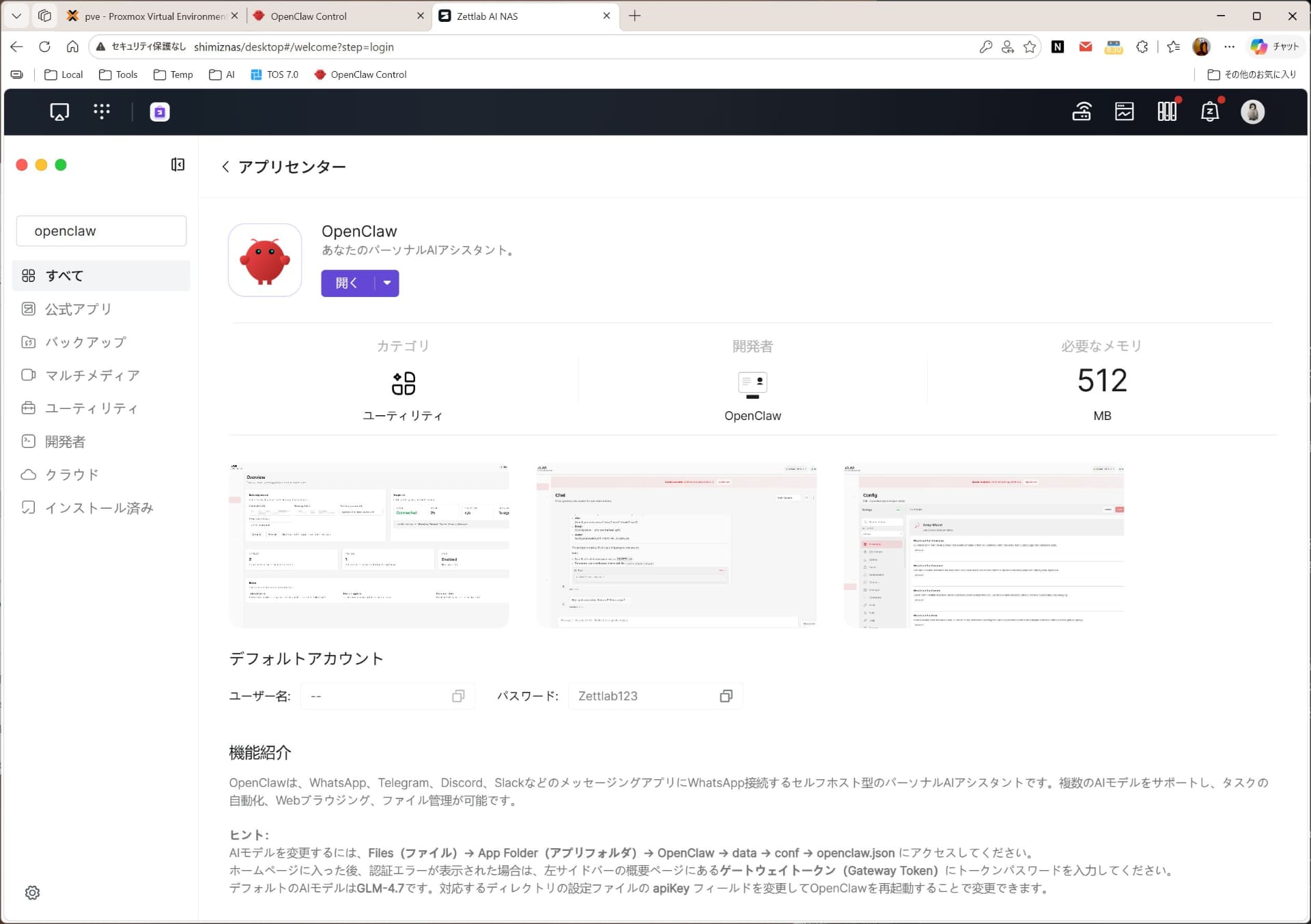Select バックアップ category
Viewport: 1311px width, 924px height.
(x=101, y=342)
